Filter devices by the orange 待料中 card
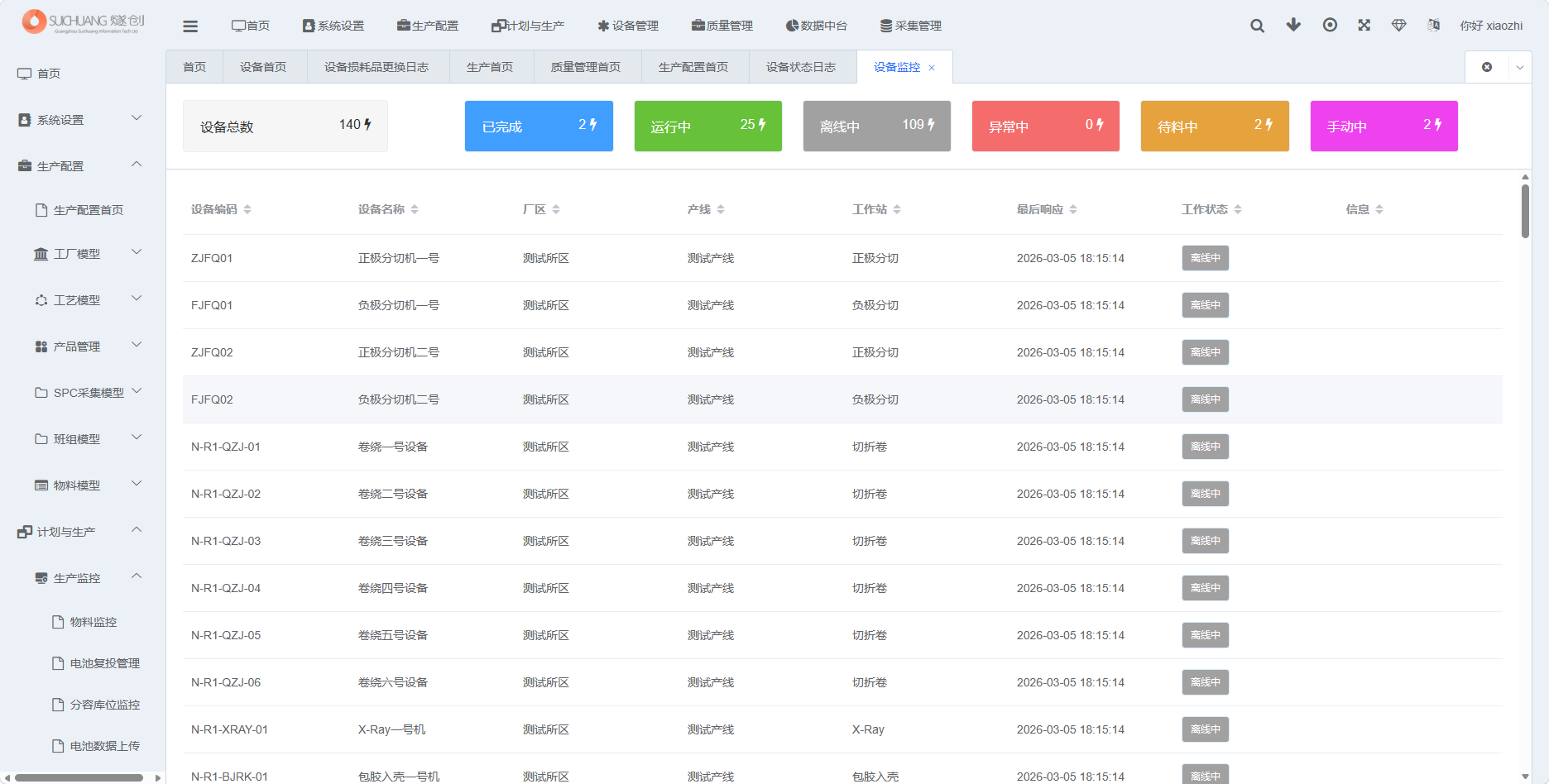1549x784 pixels. [x=1215, y=126]
